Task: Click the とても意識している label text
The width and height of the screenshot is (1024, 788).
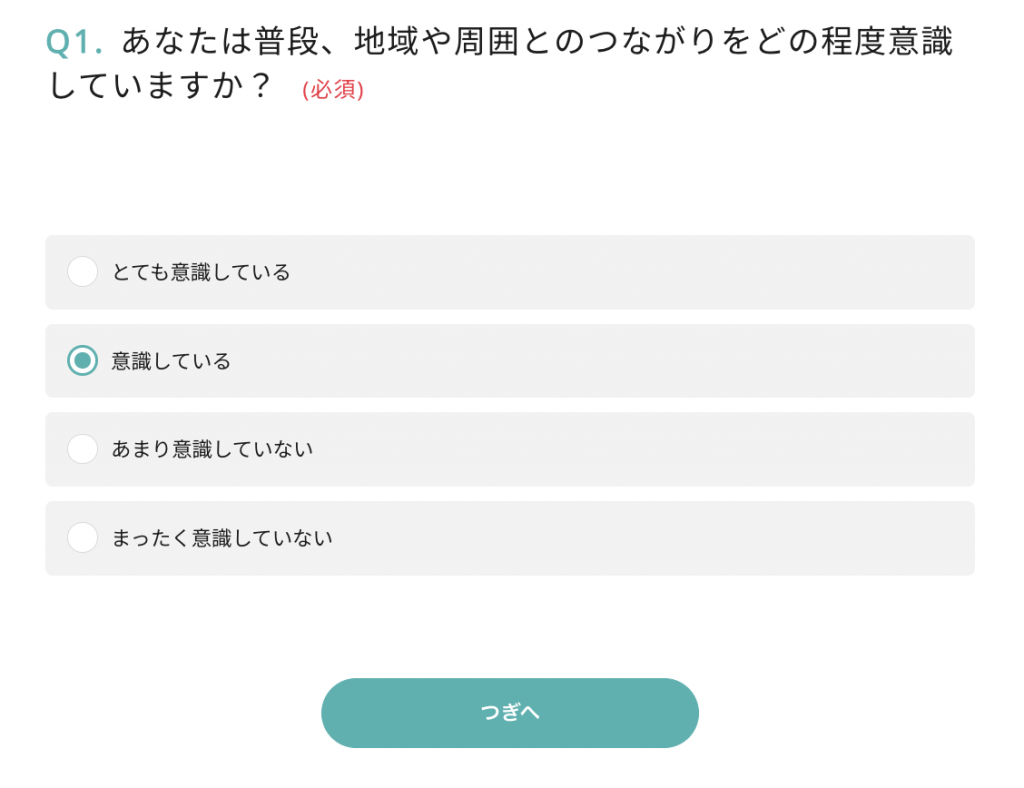Action: coord(201,272)
